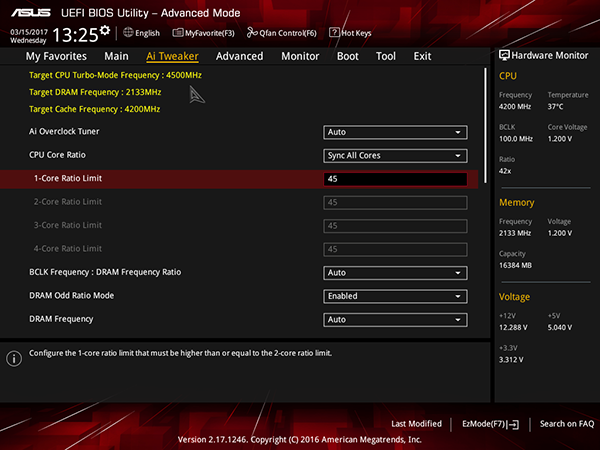
Task: Select the Ai Overclock Tuner label
Action: tap(64, 132)
